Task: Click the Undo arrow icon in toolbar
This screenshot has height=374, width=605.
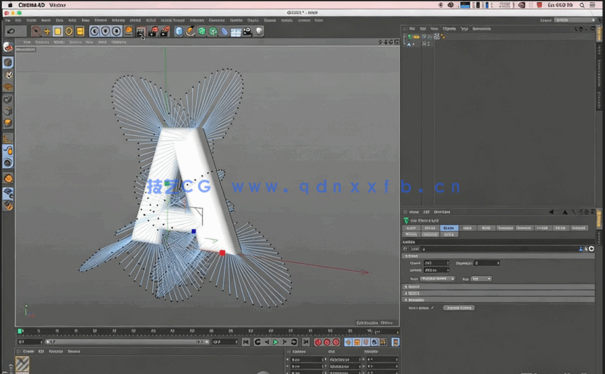Action: click(x=11, y=31)
